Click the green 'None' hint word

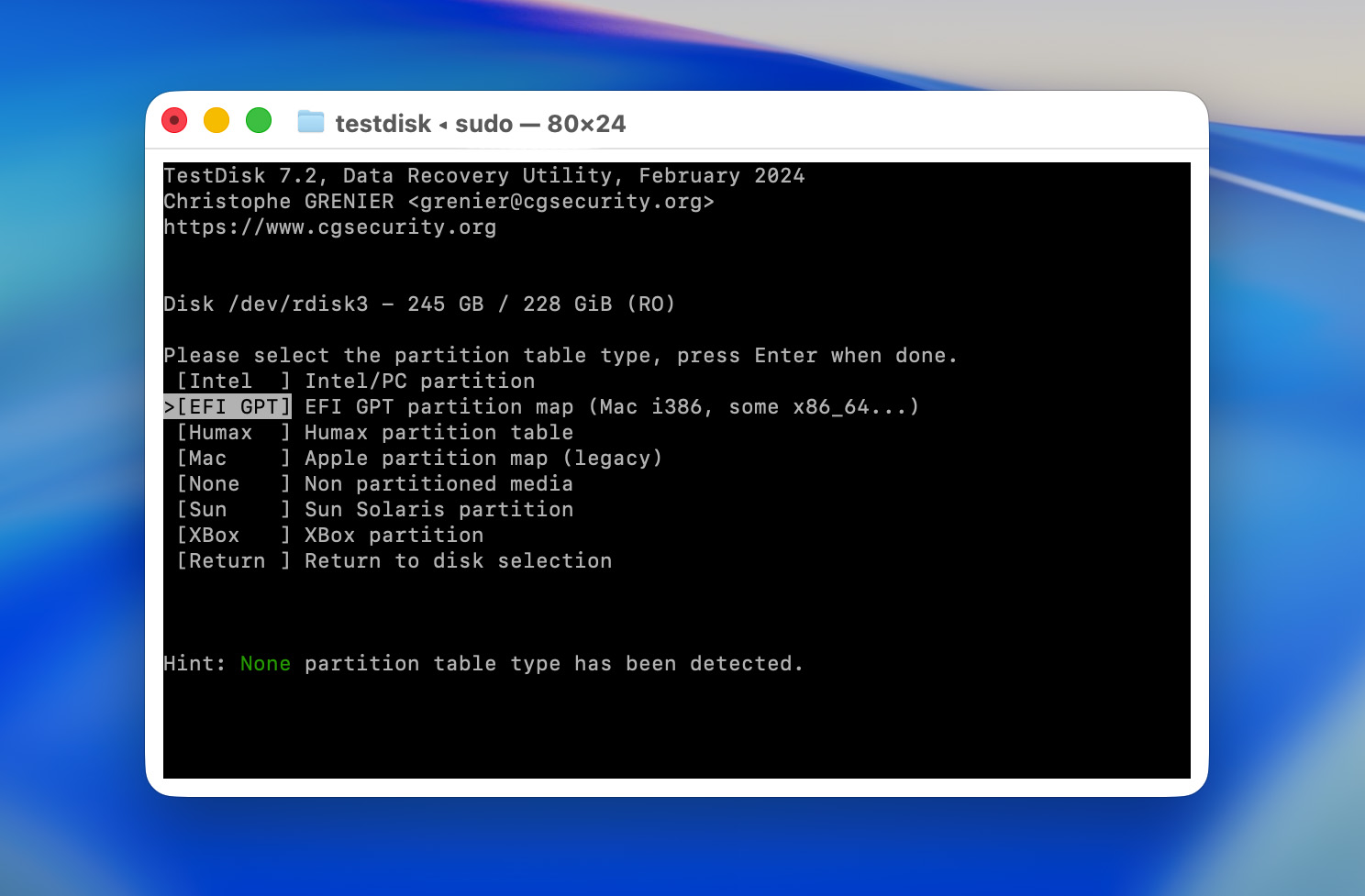pos(265,664)
